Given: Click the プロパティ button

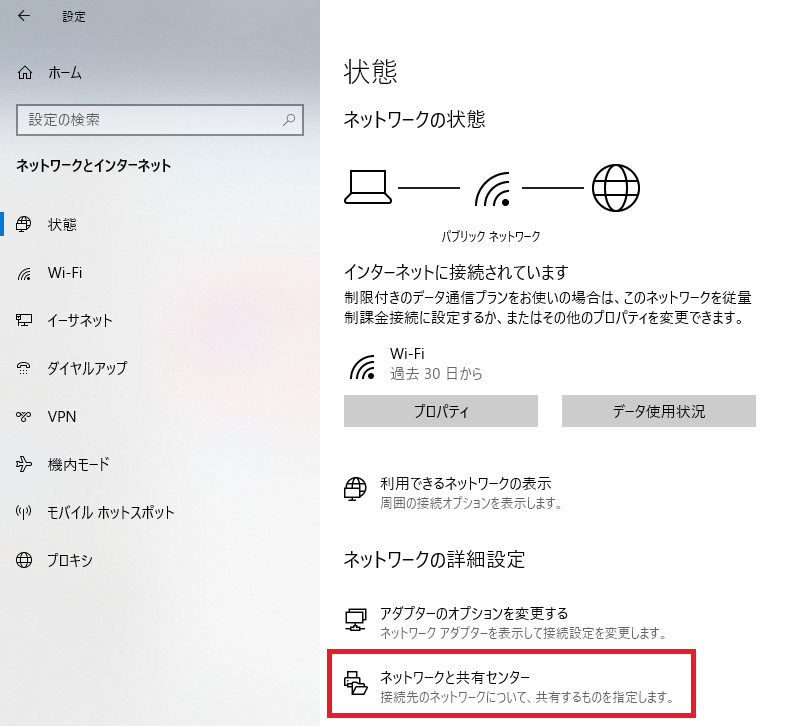Looking at the screenshot, I should click(441, 411).
